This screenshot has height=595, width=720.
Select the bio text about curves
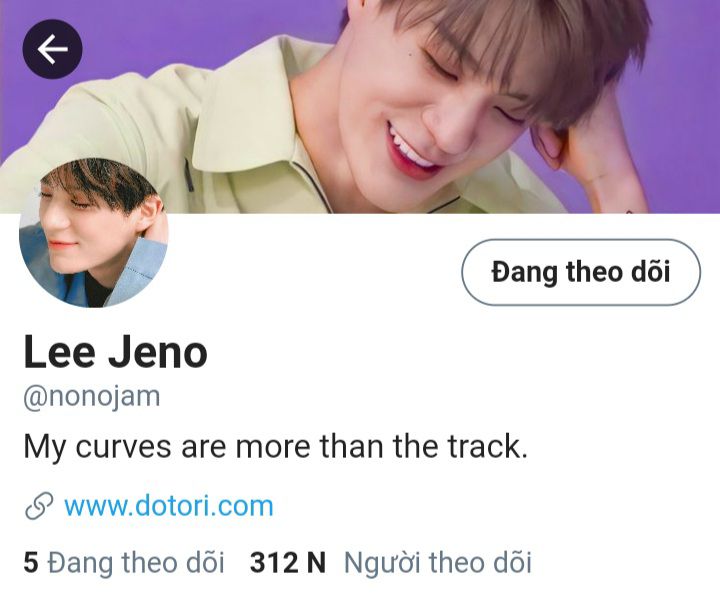pos(276,446)
